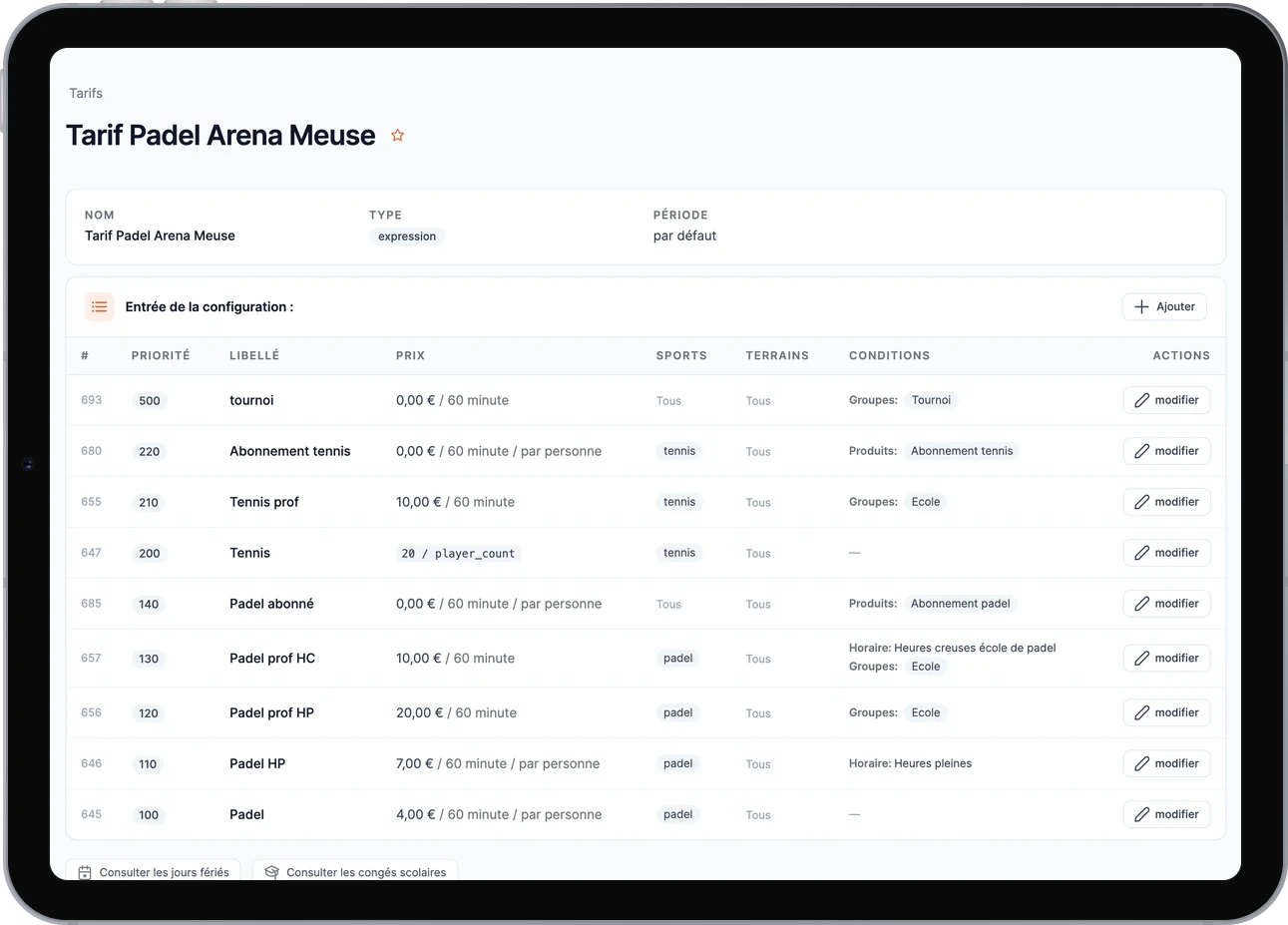Open the Tarifs breadcrumb link
This screenshot has width=1288, height=925.
(x=86, y=93)
